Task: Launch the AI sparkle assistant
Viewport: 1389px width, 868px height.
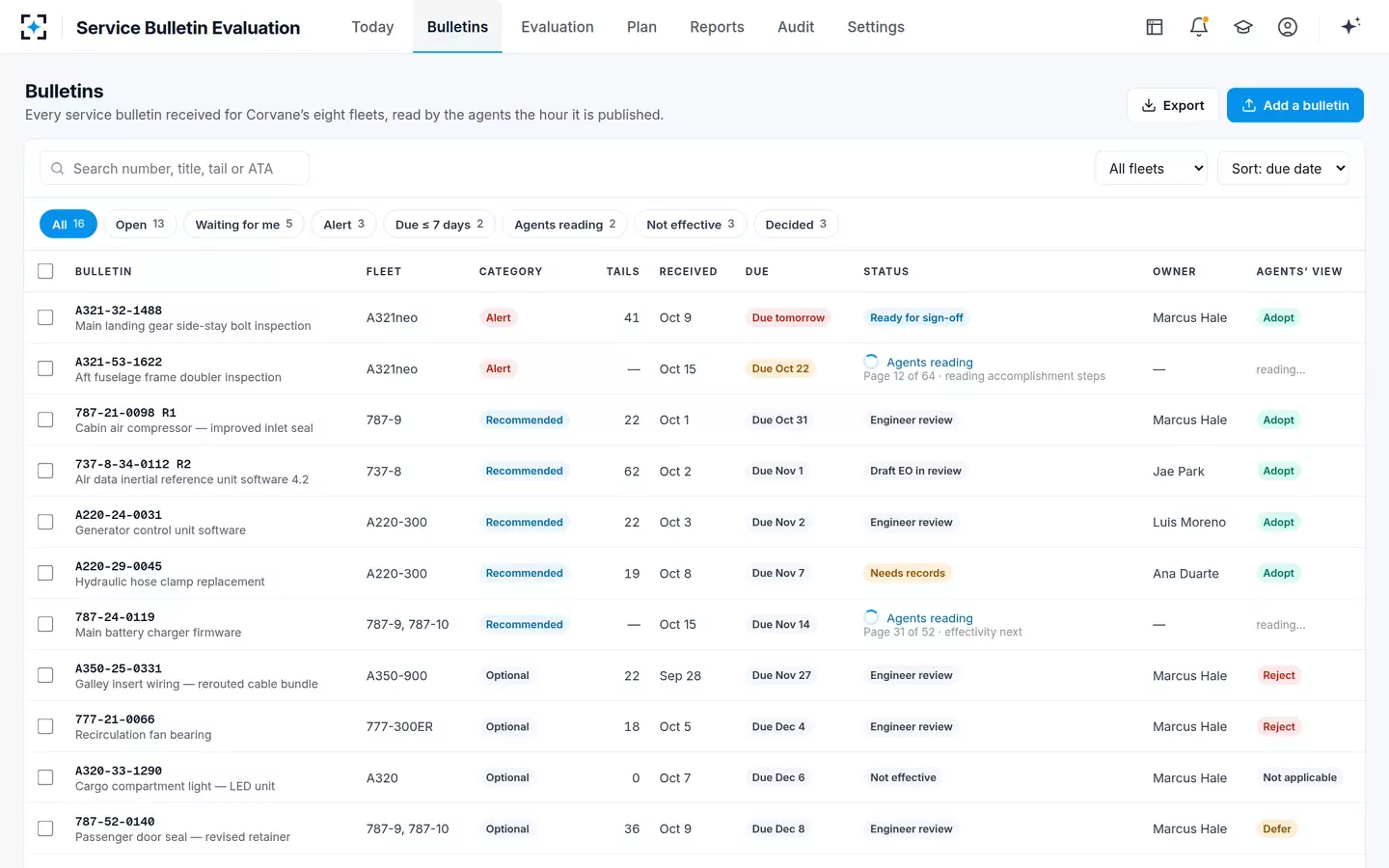Action: (x=1350, y=26)
